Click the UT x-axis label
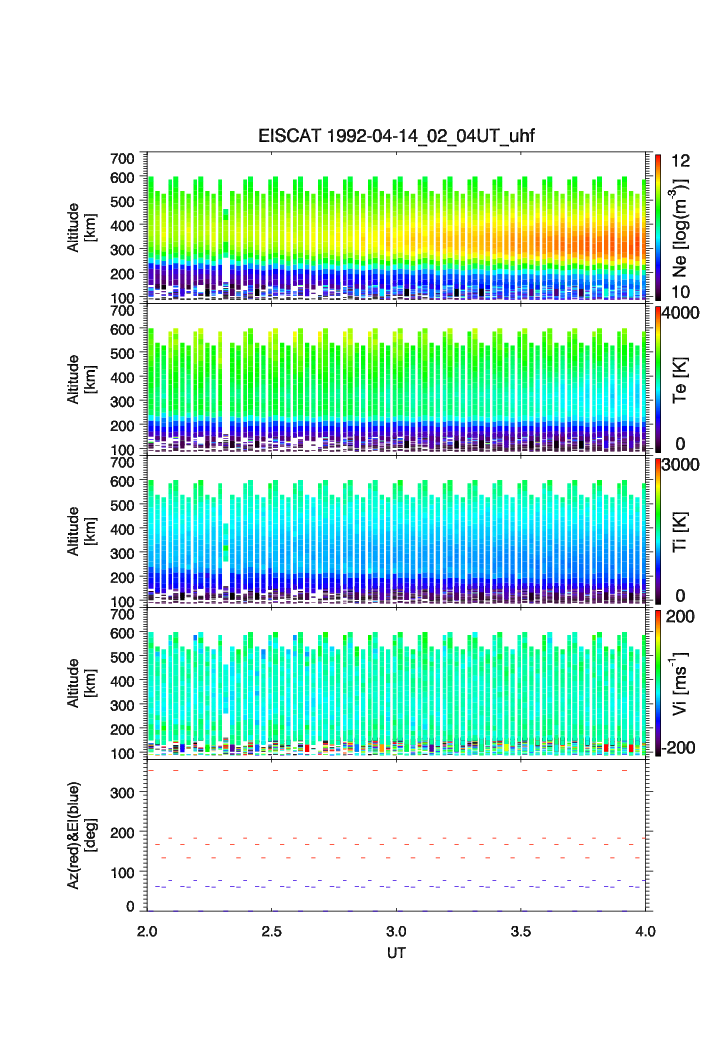This screenshot has height=1063, width=708. tap(396, 952)
